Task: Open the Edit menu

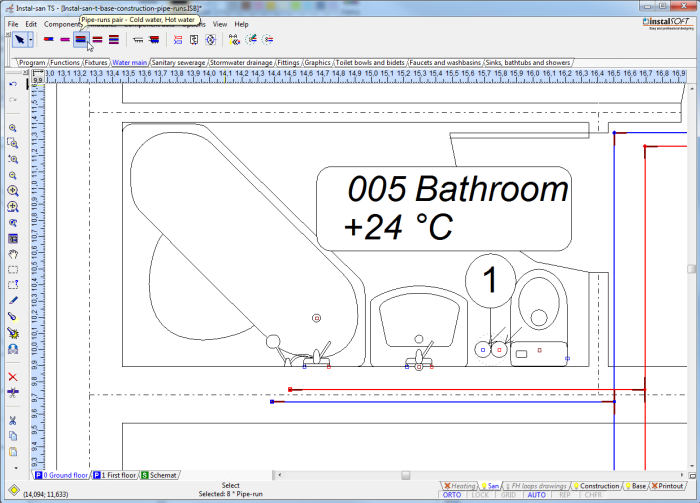Action: point(31,24)
